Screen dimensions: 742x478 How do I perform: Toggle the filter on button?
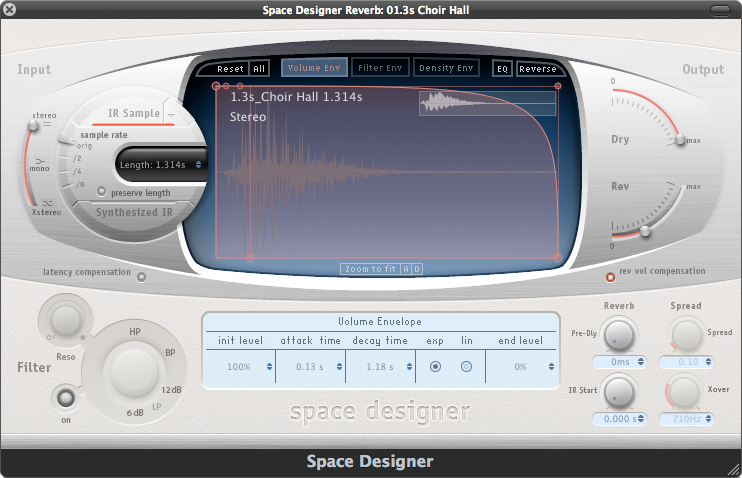(x=66, y=398)
